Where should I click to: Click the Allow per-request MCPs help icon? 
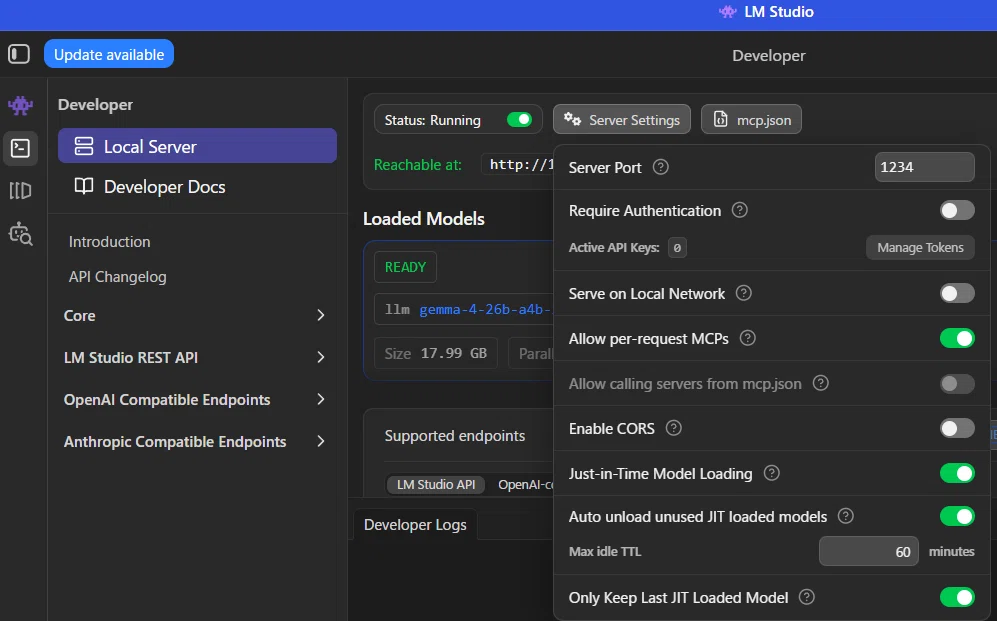(x=748, y=338)
